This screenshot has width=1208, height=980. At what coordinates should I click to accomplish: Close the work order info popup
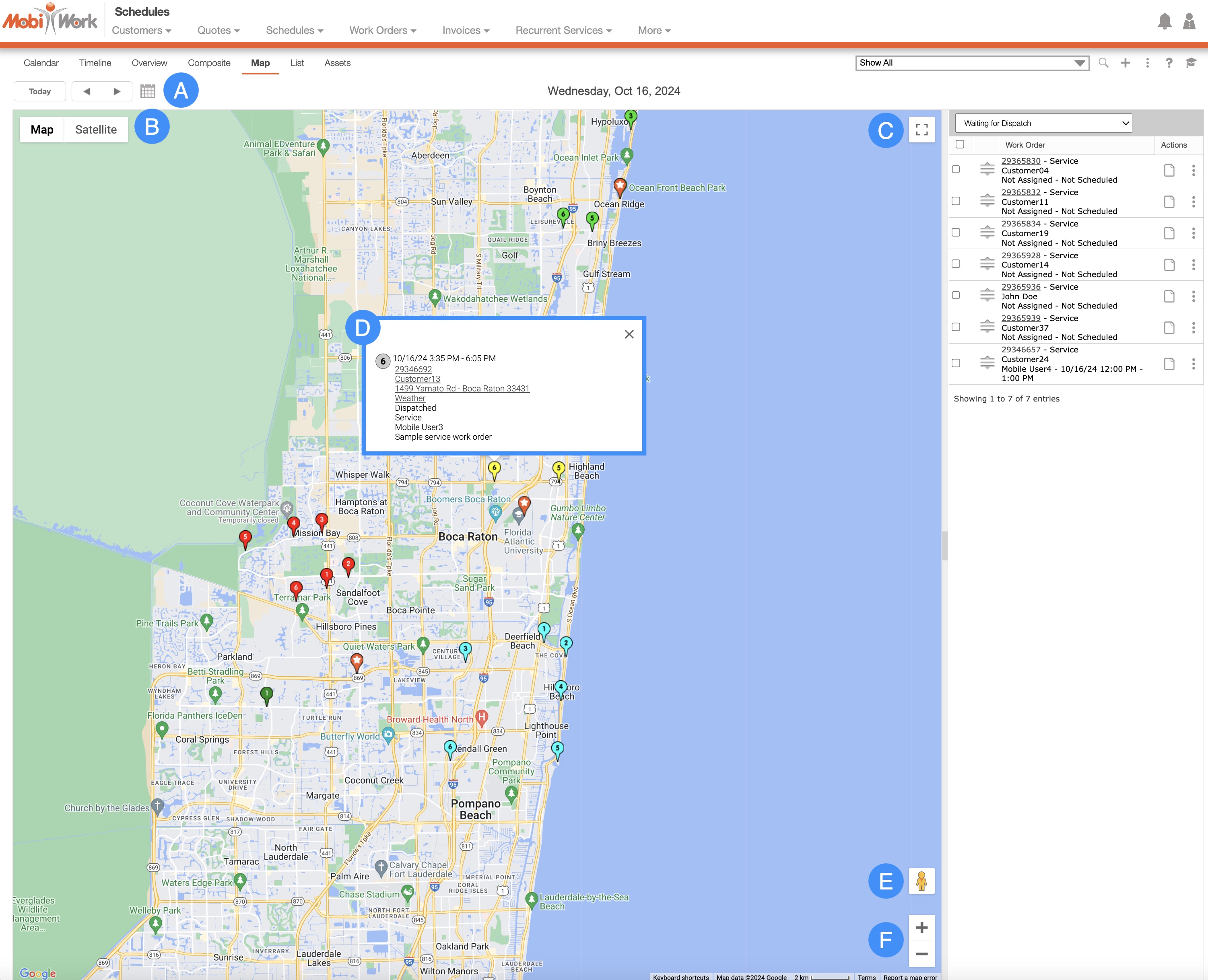(x=629, y=334)
